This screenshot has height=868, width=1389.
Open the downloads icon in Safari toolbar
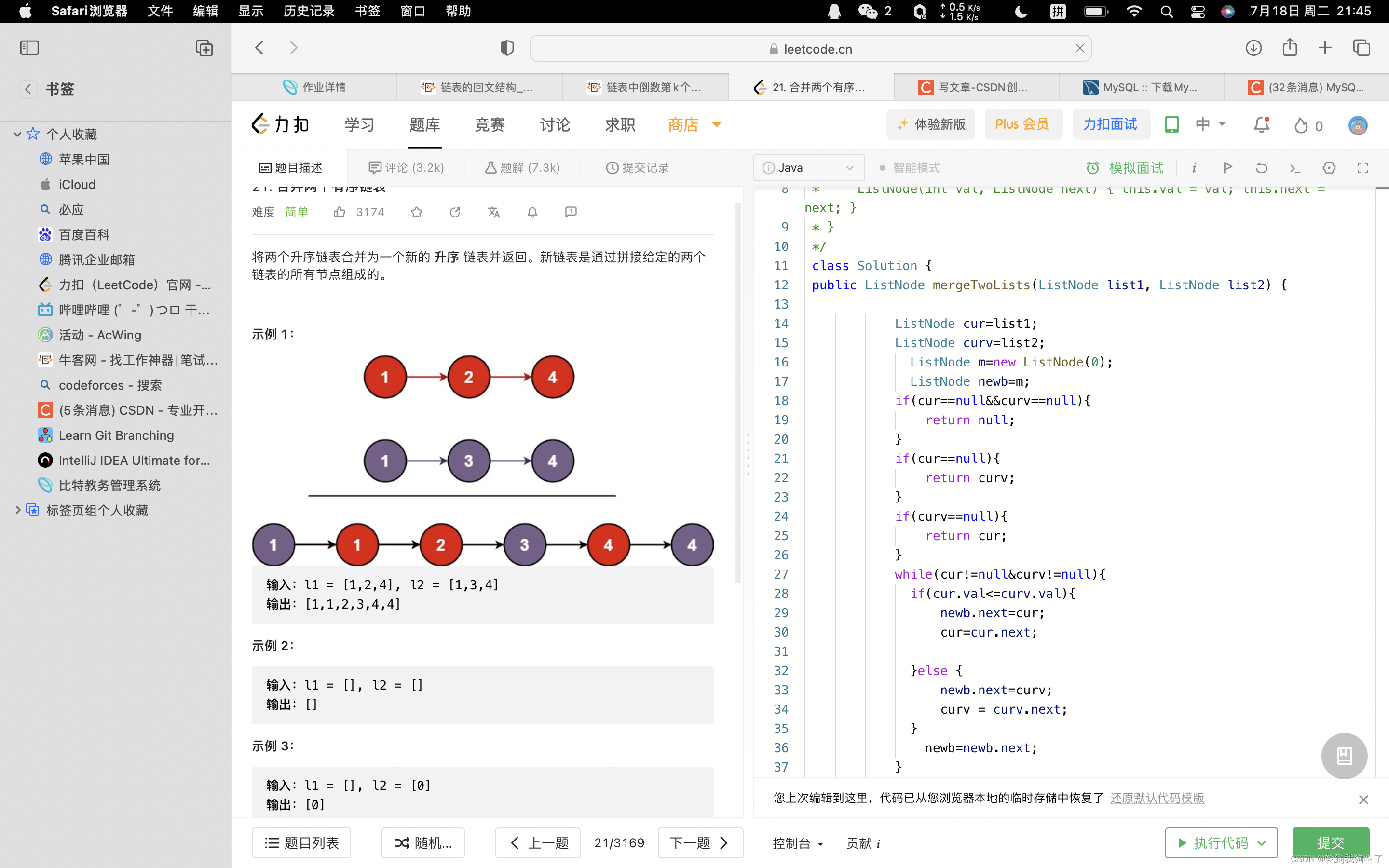(1253, 48)
